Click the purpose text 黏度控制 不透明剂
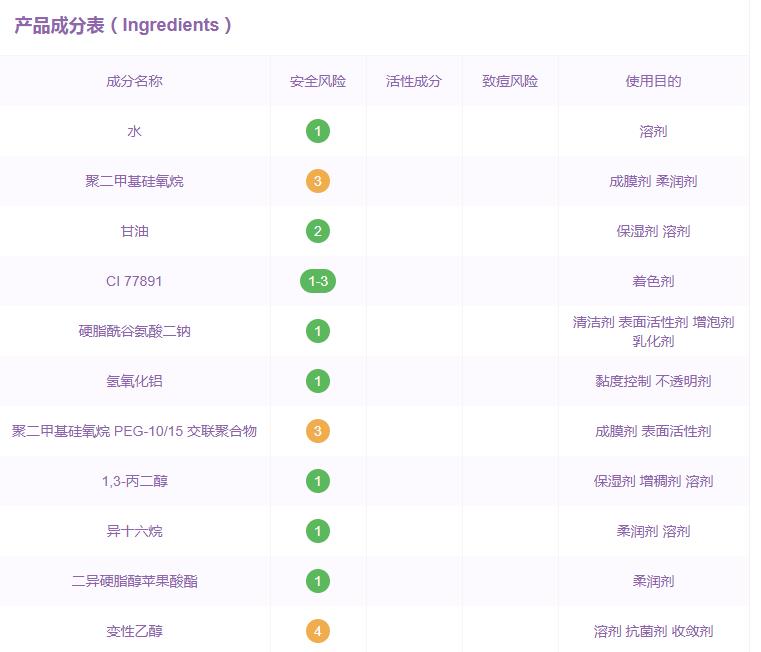Screen dimensions: 761x652 pyautogui.click(x=653, y=381)
